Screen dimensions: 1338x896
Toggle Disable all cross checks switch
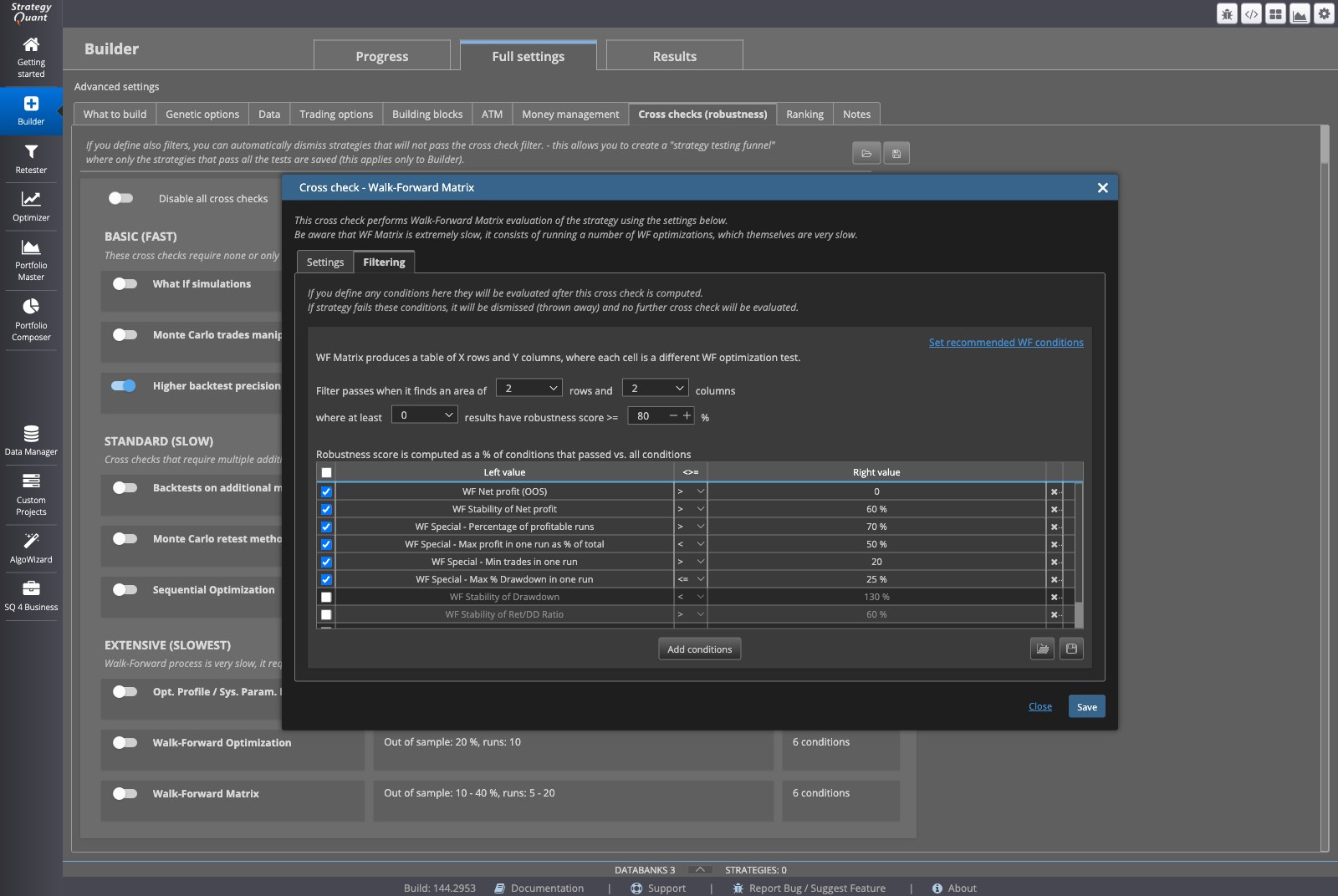(x=121, y=198)
